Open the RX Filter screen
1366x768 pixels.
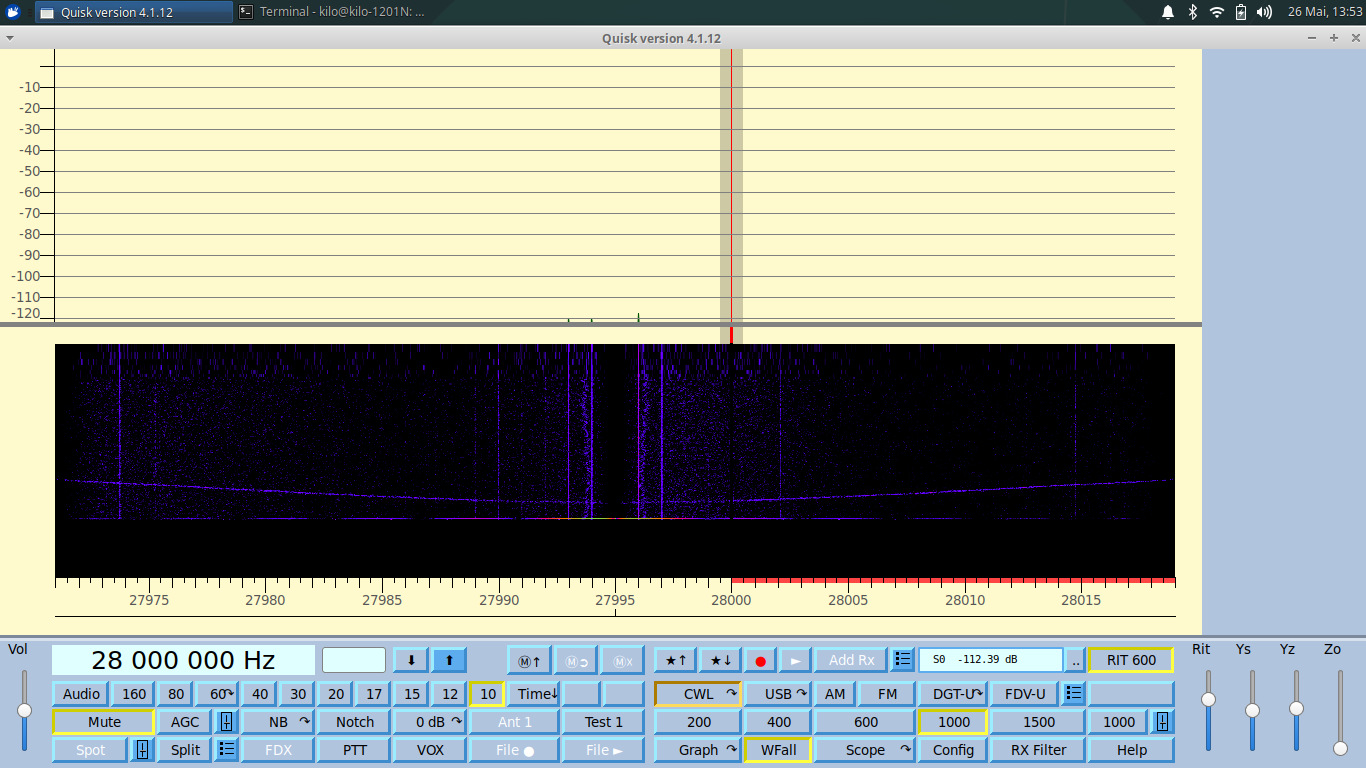tap(1038, 750)
